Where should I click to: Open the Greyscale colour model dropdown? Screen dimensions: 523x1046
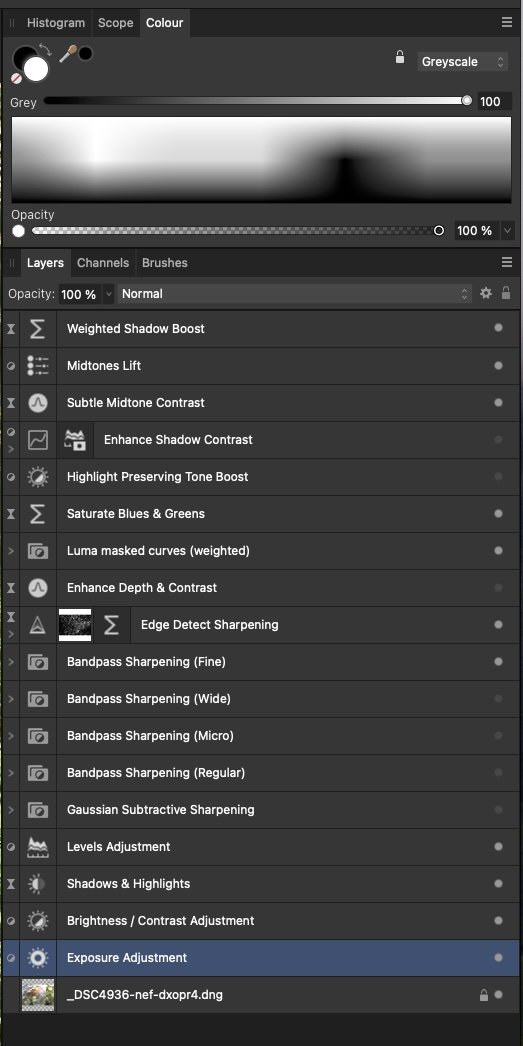pyautogui.click(x=464, y=62)
